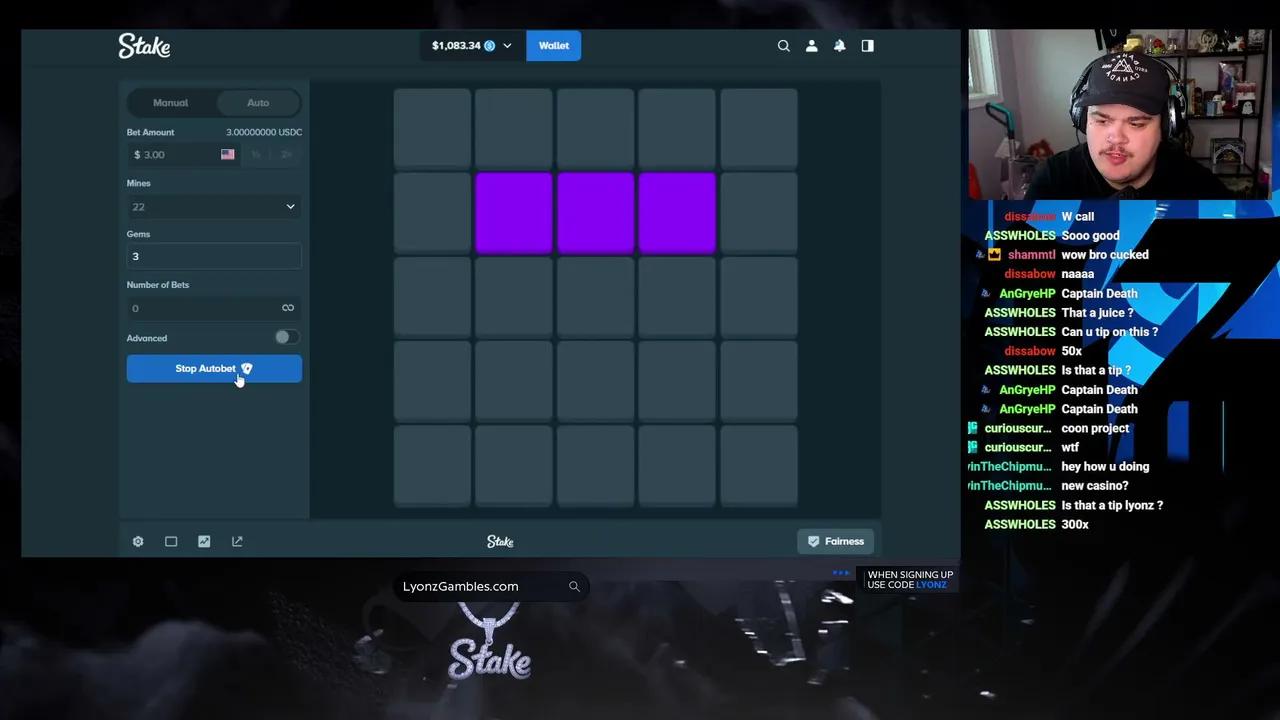This screenshot has height=720, width=1280.
Task: Toggle the Advanced switch
Action: (x=286, y=338)
